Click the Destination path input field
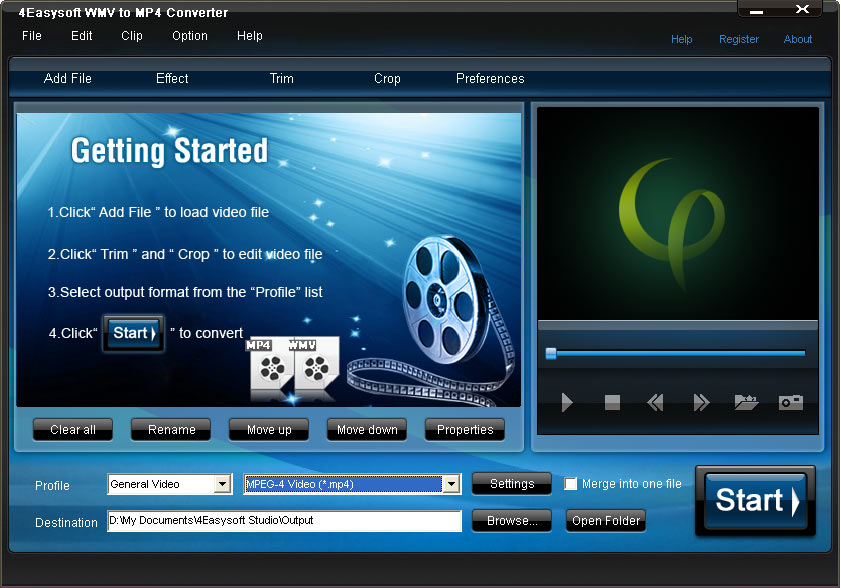The width and height of the screenshot is (841, 588). click(283, 520)
